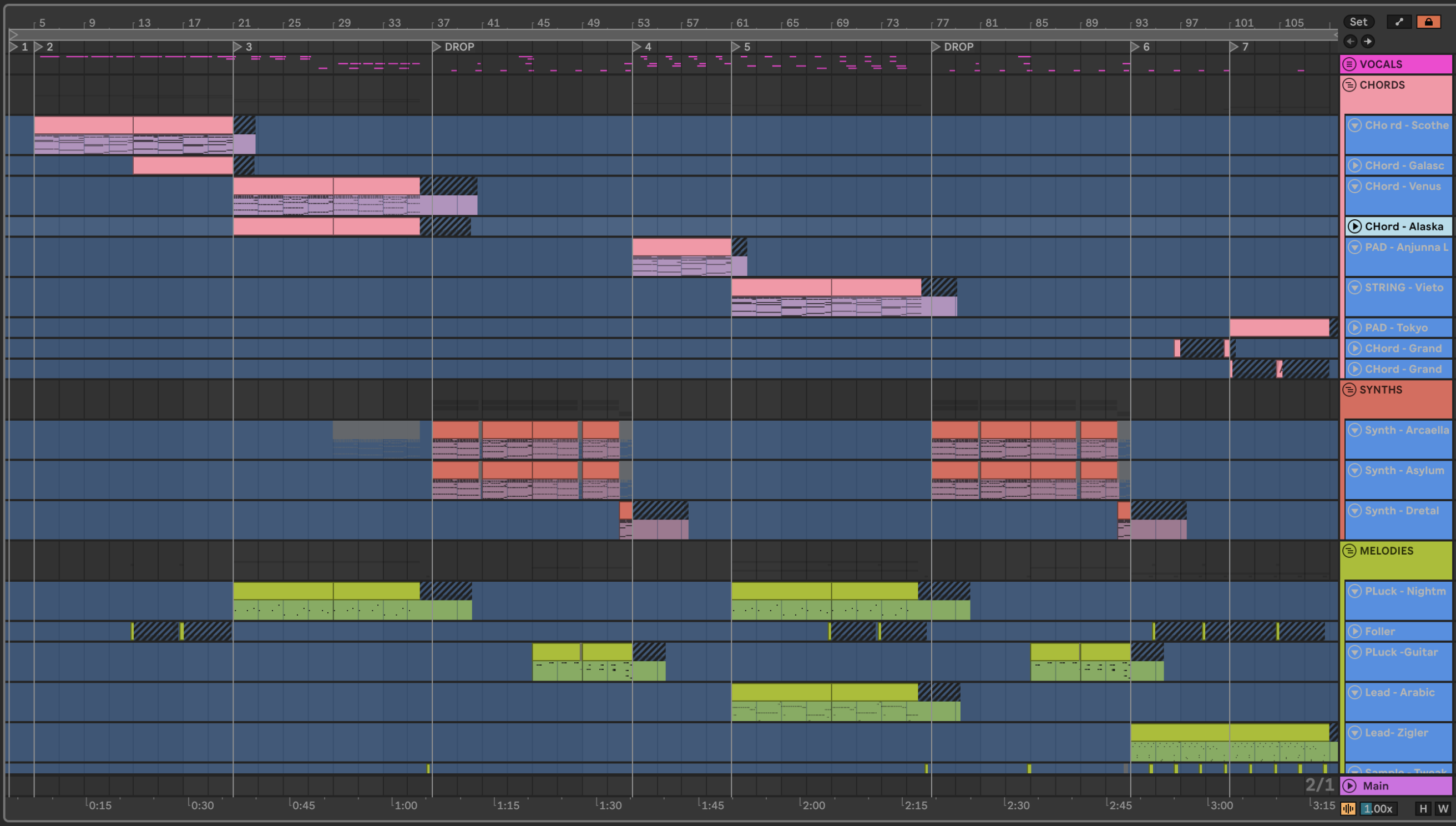Viewport: 1456px width, 826px height.
Task: Toggle the W width optimize button
Action: pyautogui.click(x=1443, y=809)
